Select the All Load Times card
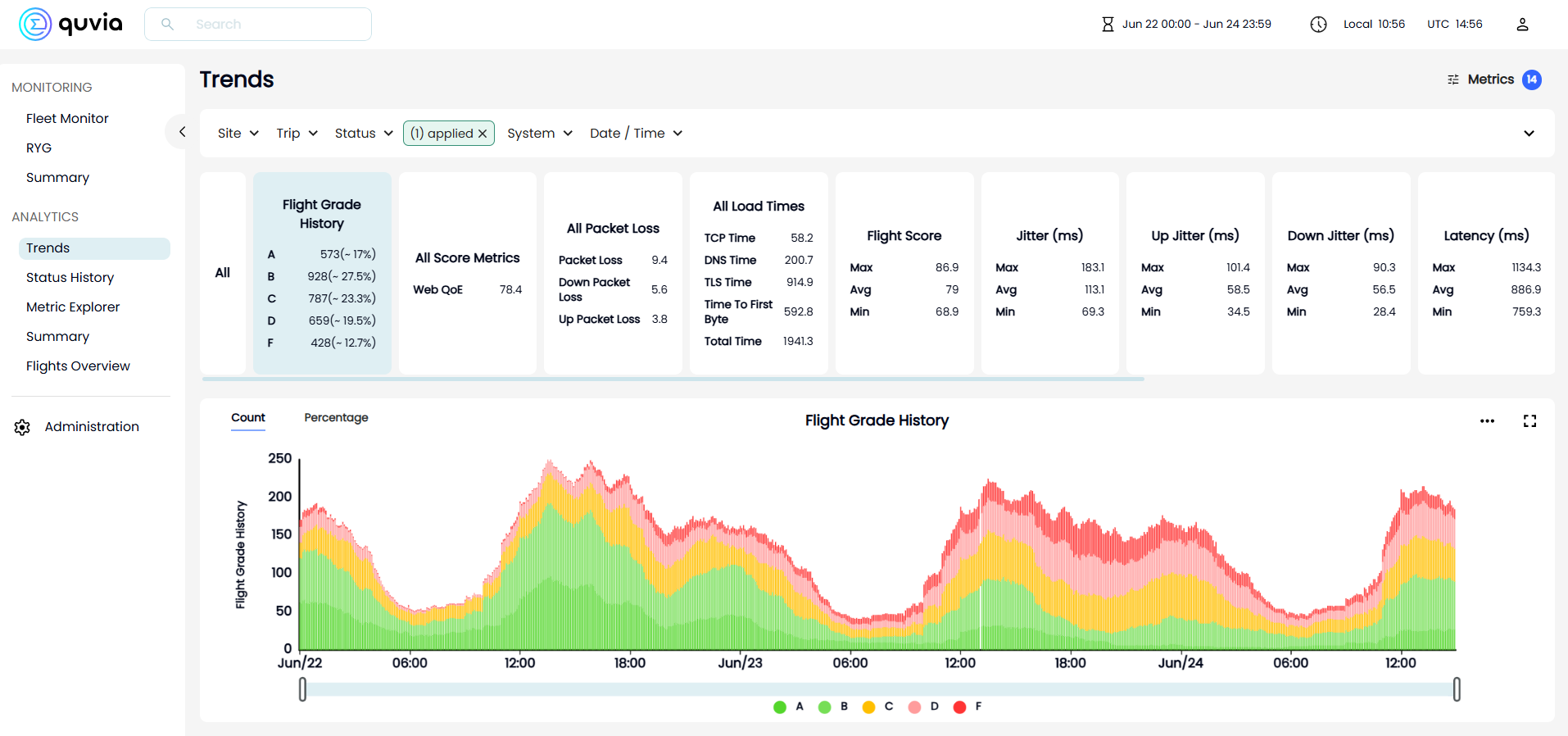Screen dimensions: 1568x736 click(x=759, y=273)
